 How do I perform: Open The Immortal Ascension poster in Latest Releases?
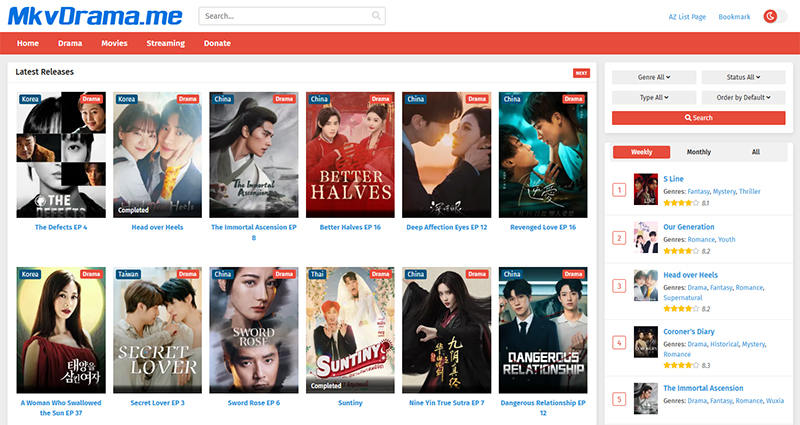[254, 155]
